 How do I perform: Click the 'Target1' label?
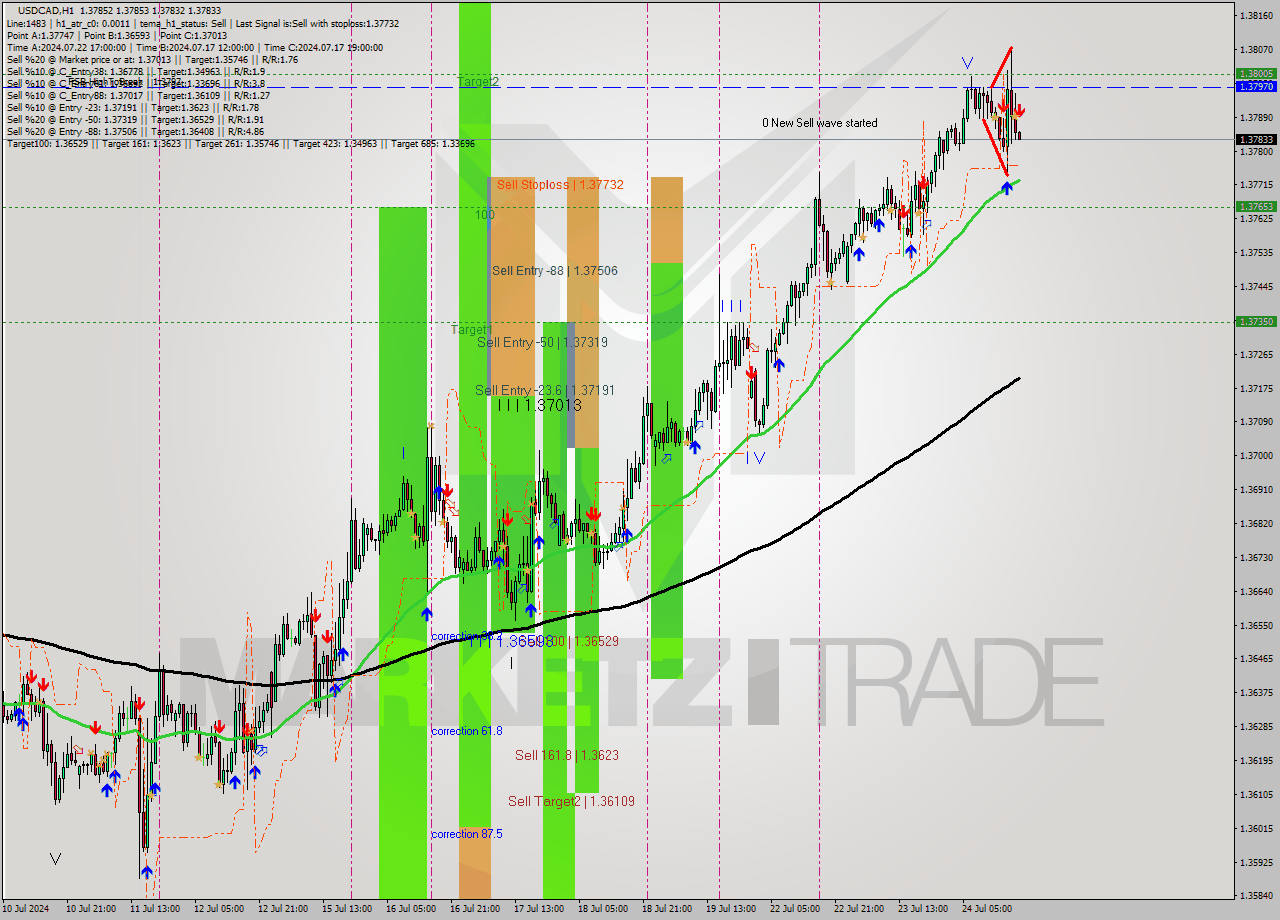point(470,329)
